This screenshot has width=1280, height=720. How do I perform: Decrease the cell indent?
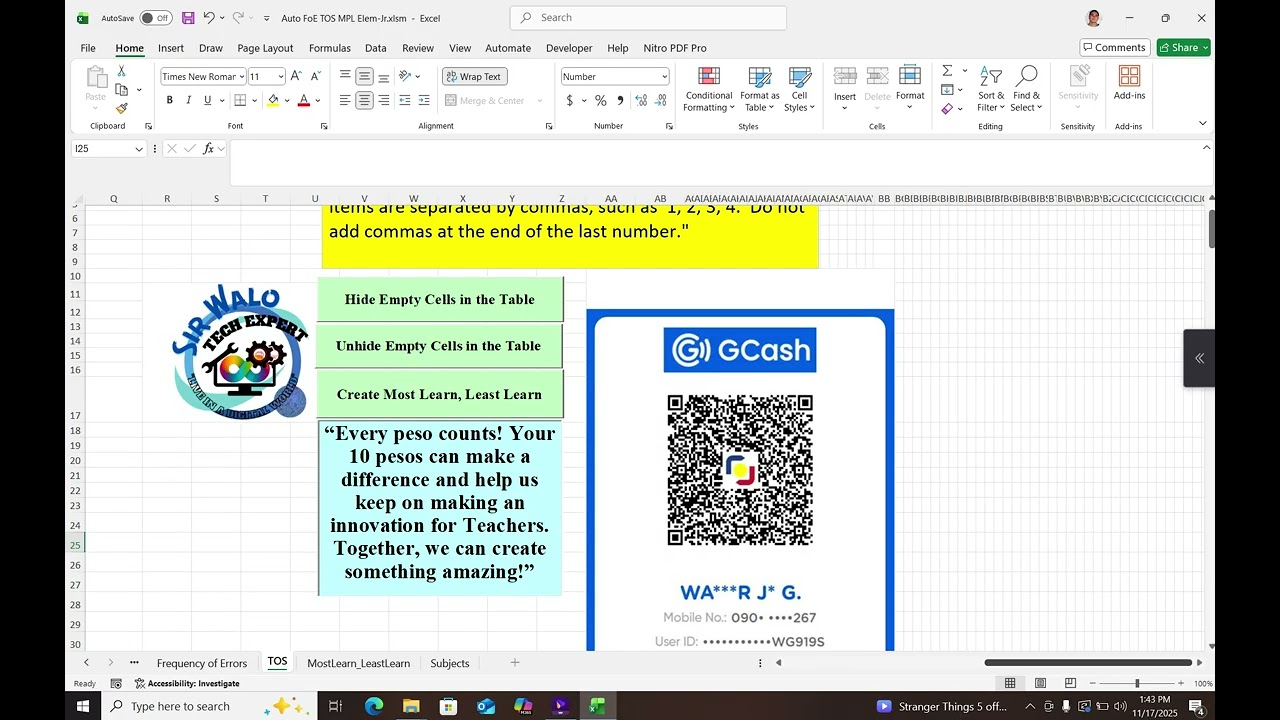coord(407,100)
